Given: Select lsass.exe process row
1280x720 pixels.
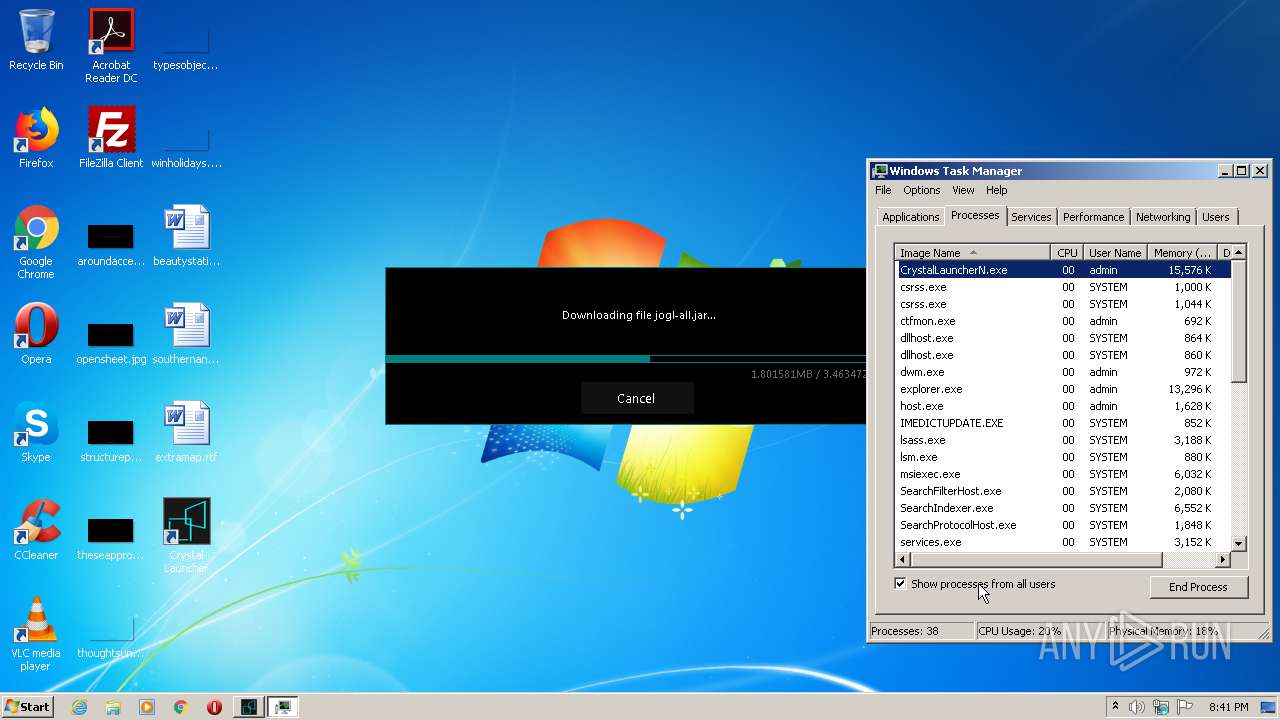Looking at the screenshot, I should (1063, 440).
